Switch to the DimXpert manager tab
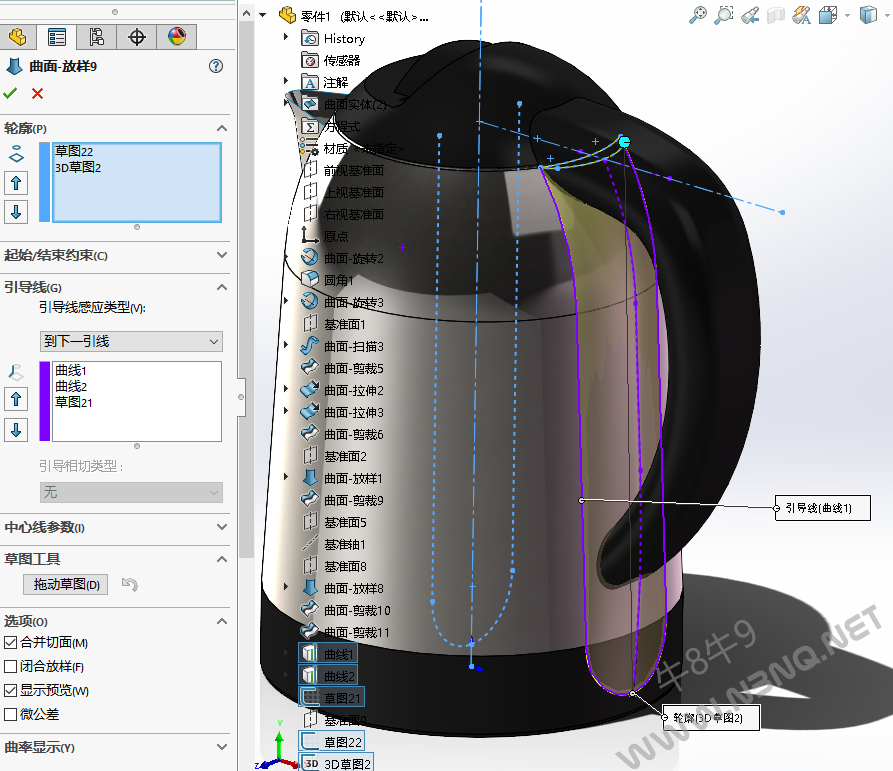 [137, 37]
